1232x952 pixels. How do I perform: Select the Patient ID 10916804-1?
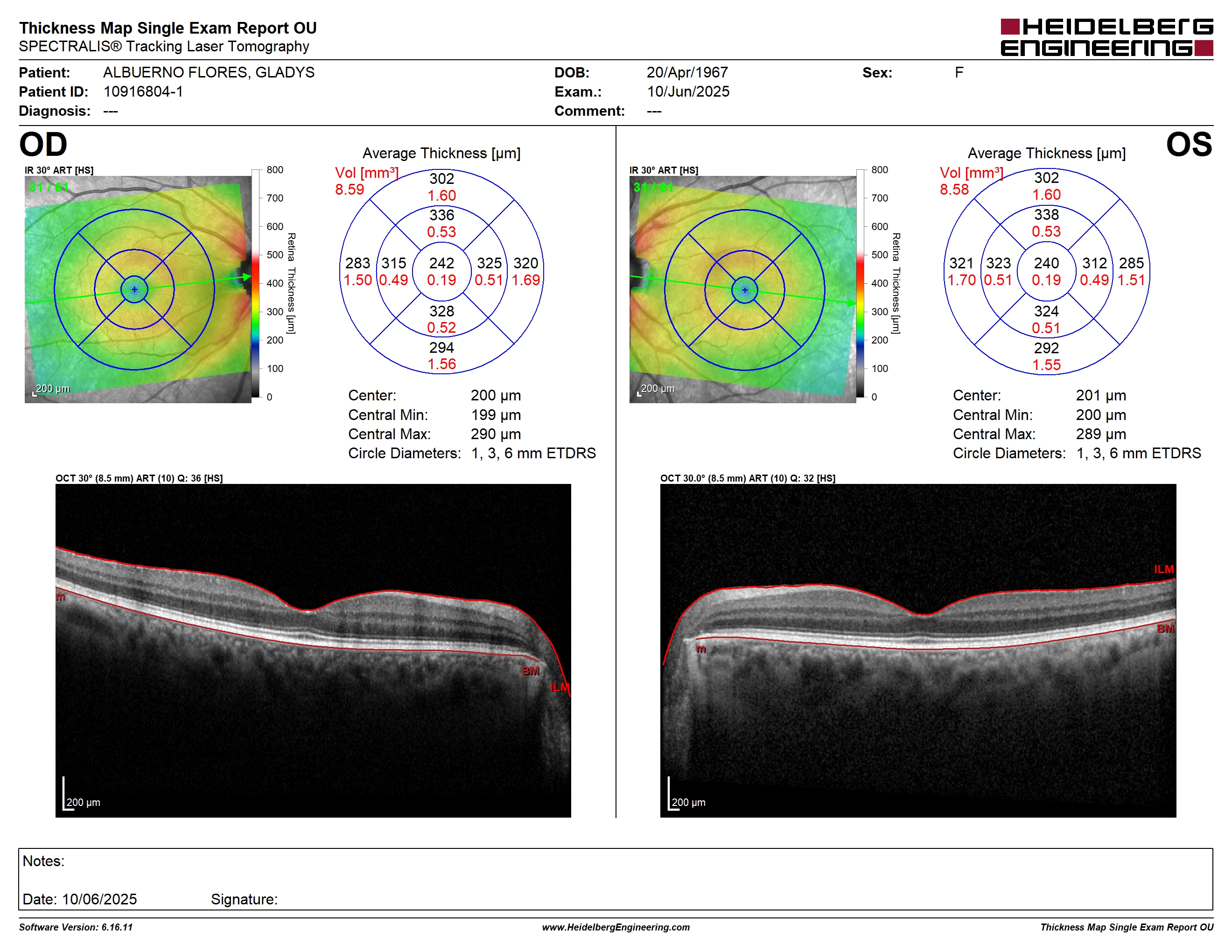(x=143, y=91)
